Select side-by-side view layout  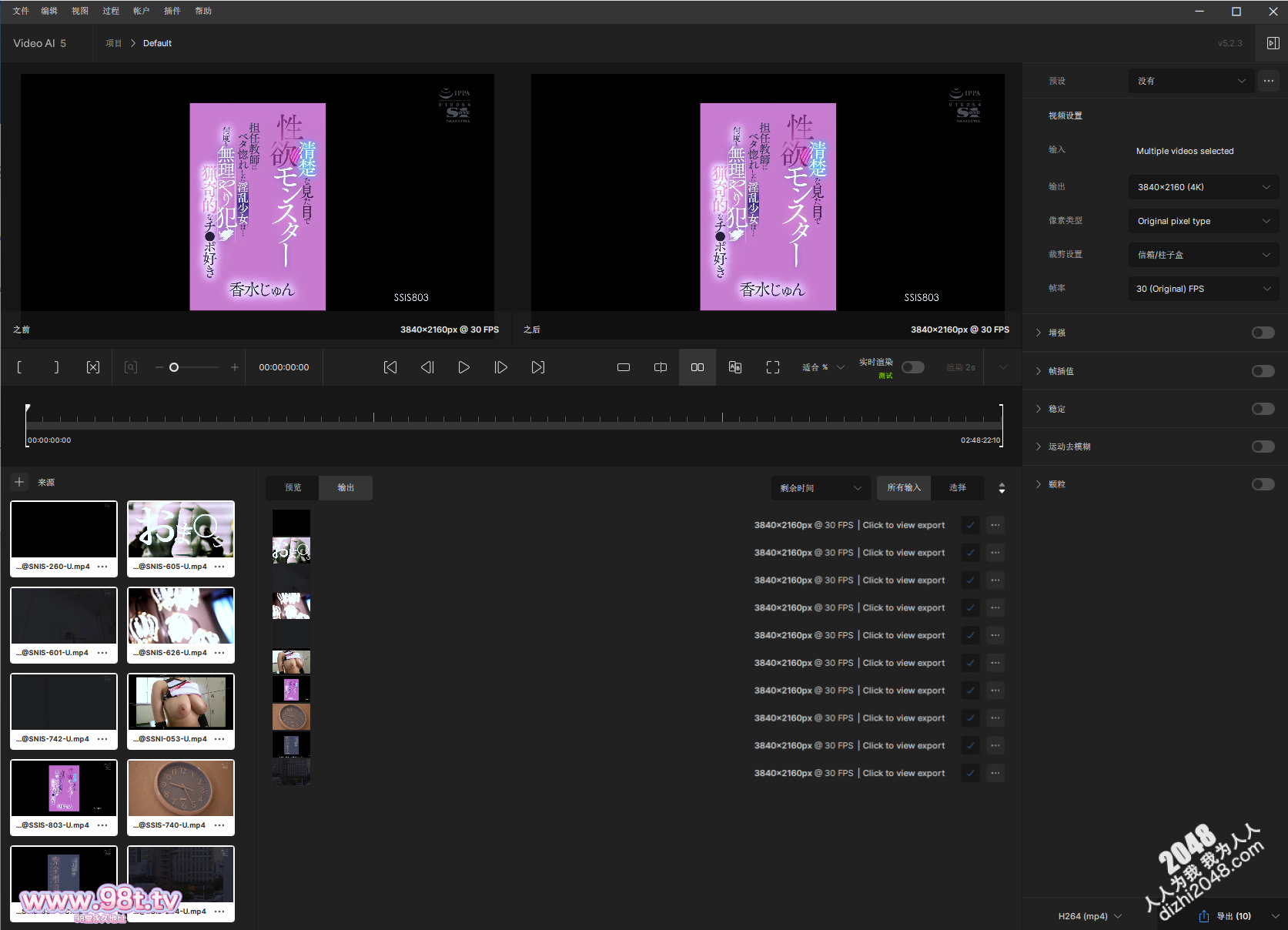pyautogui.click(x=698, y=367)
